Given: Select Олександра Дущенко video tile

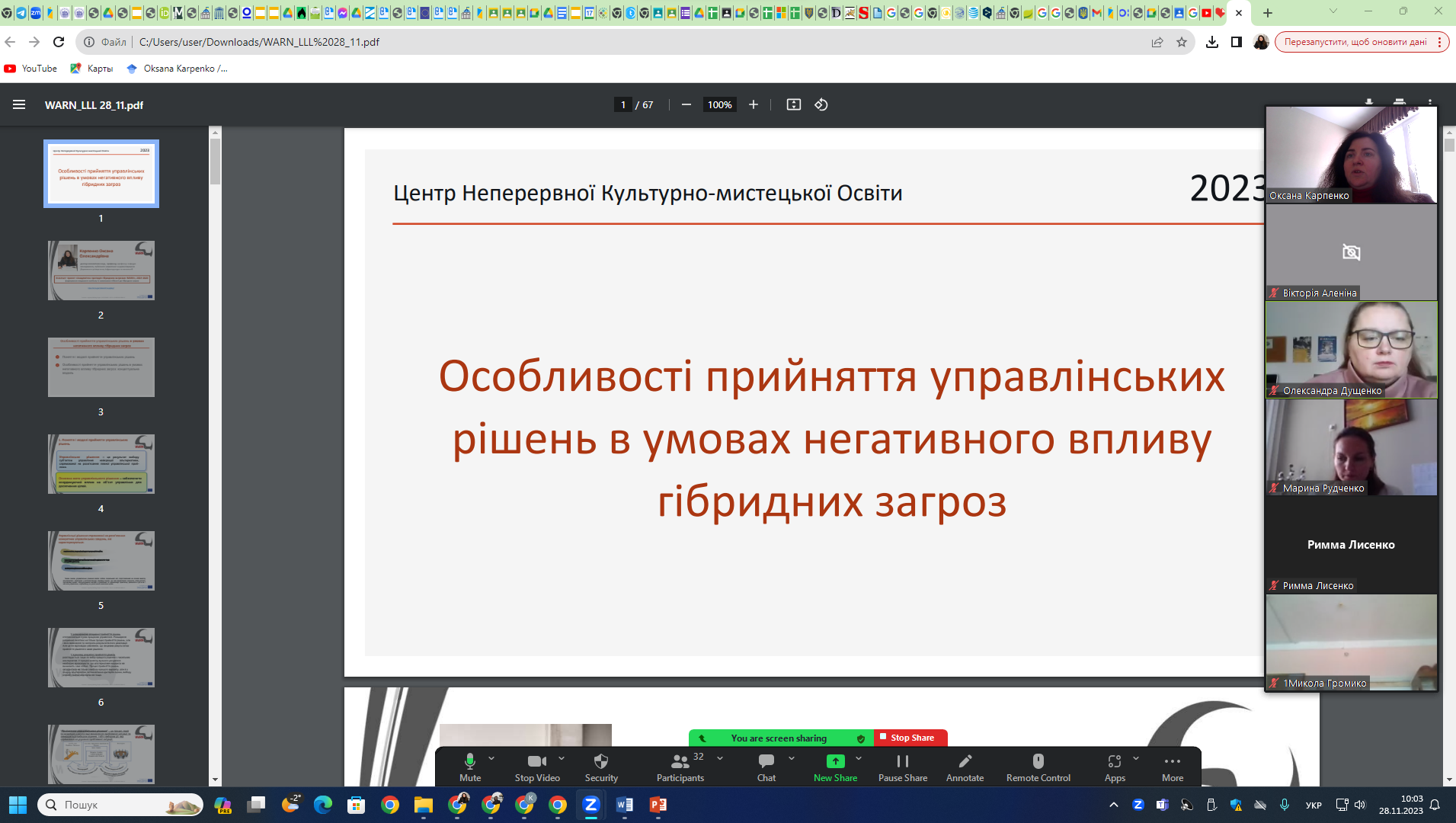Looking at the screenshot, I should click(1351, 350).
